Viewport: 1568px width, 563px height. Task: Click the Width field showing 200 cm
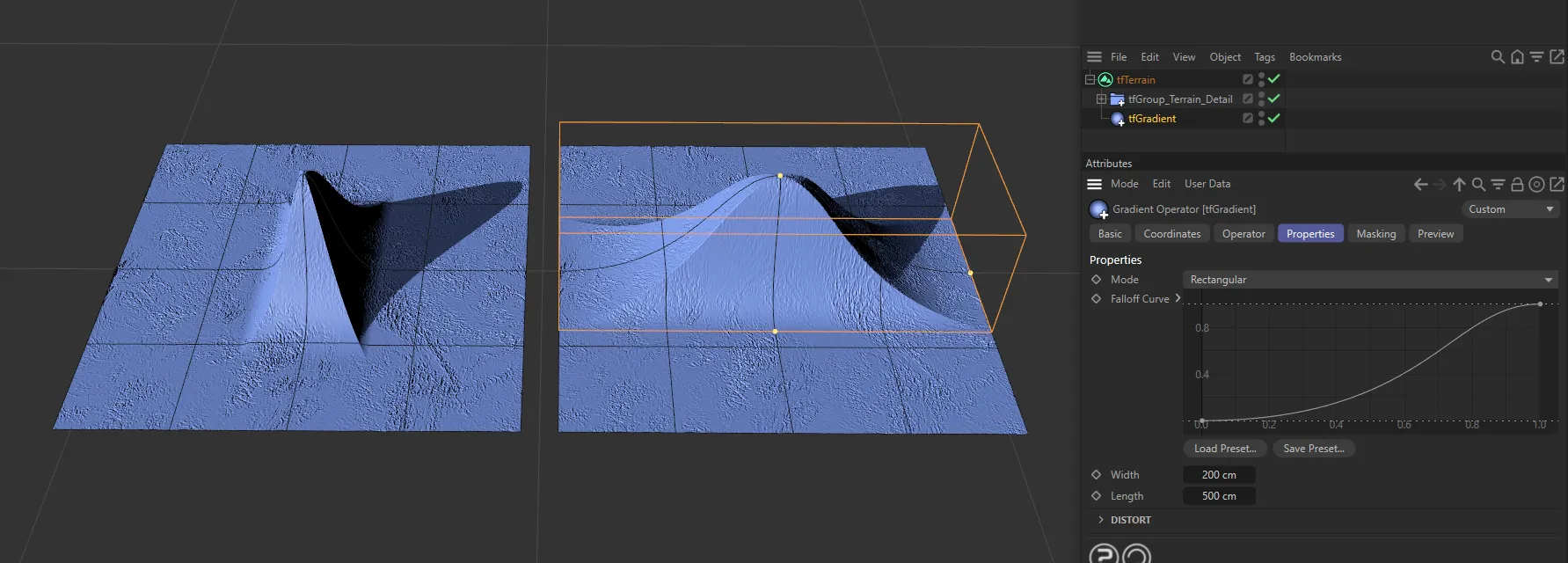point(1219,475)
